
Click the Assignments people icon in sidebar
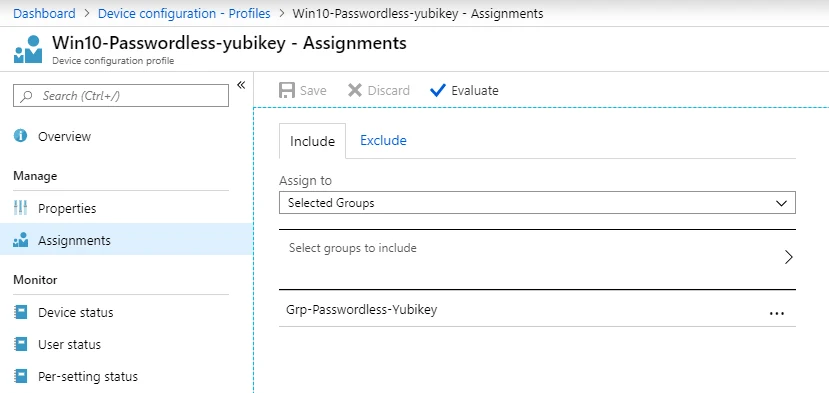point(21,241)
